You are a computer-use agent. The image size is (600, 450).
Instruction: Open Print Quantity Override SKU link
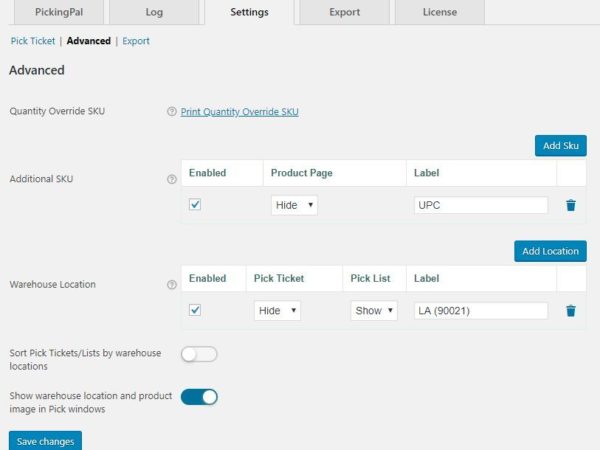pos(239,112)
